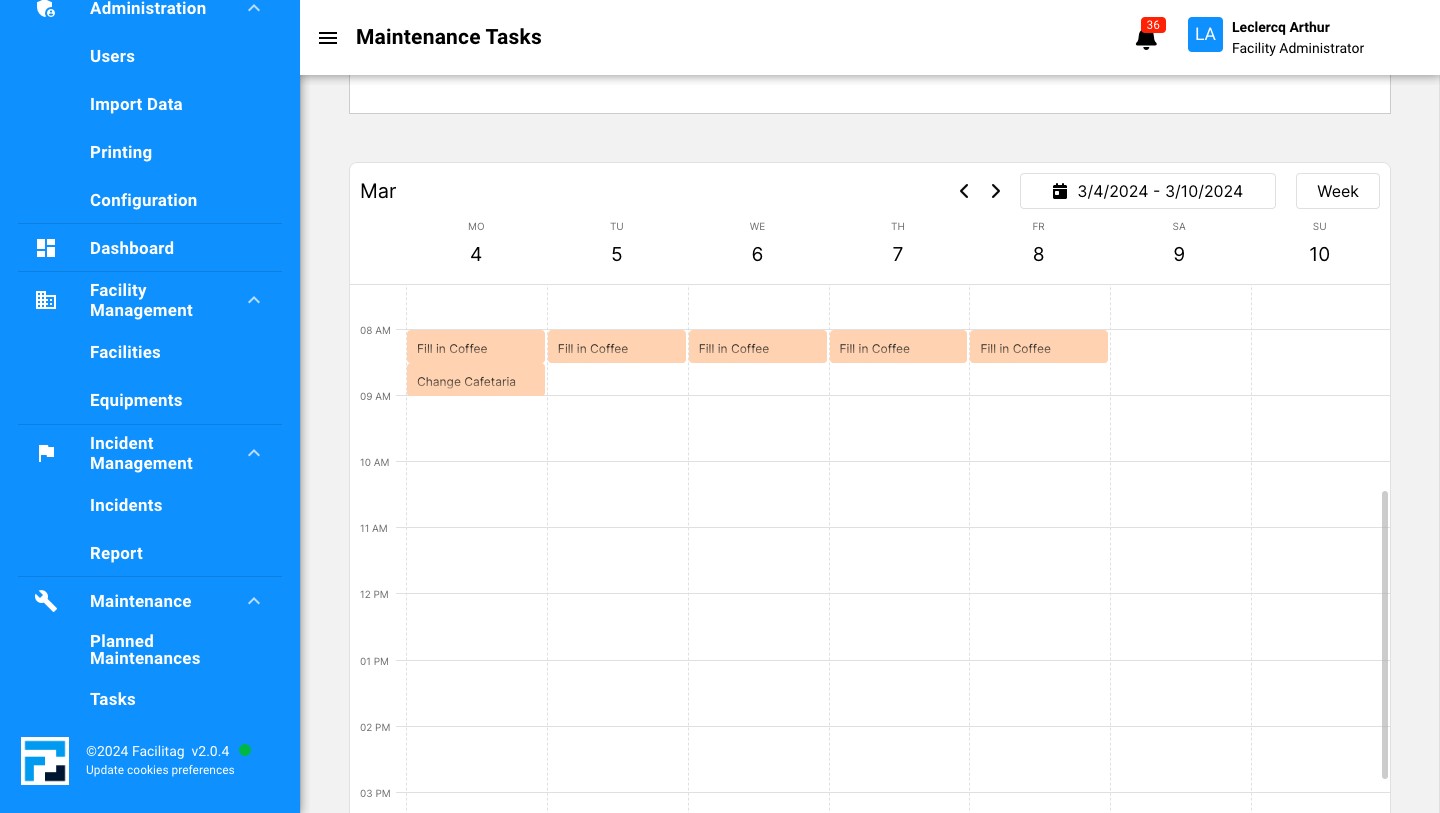Open the Users menu item
The width and height of the screenshot is (1440, 813).
click(x=112, y=56)
